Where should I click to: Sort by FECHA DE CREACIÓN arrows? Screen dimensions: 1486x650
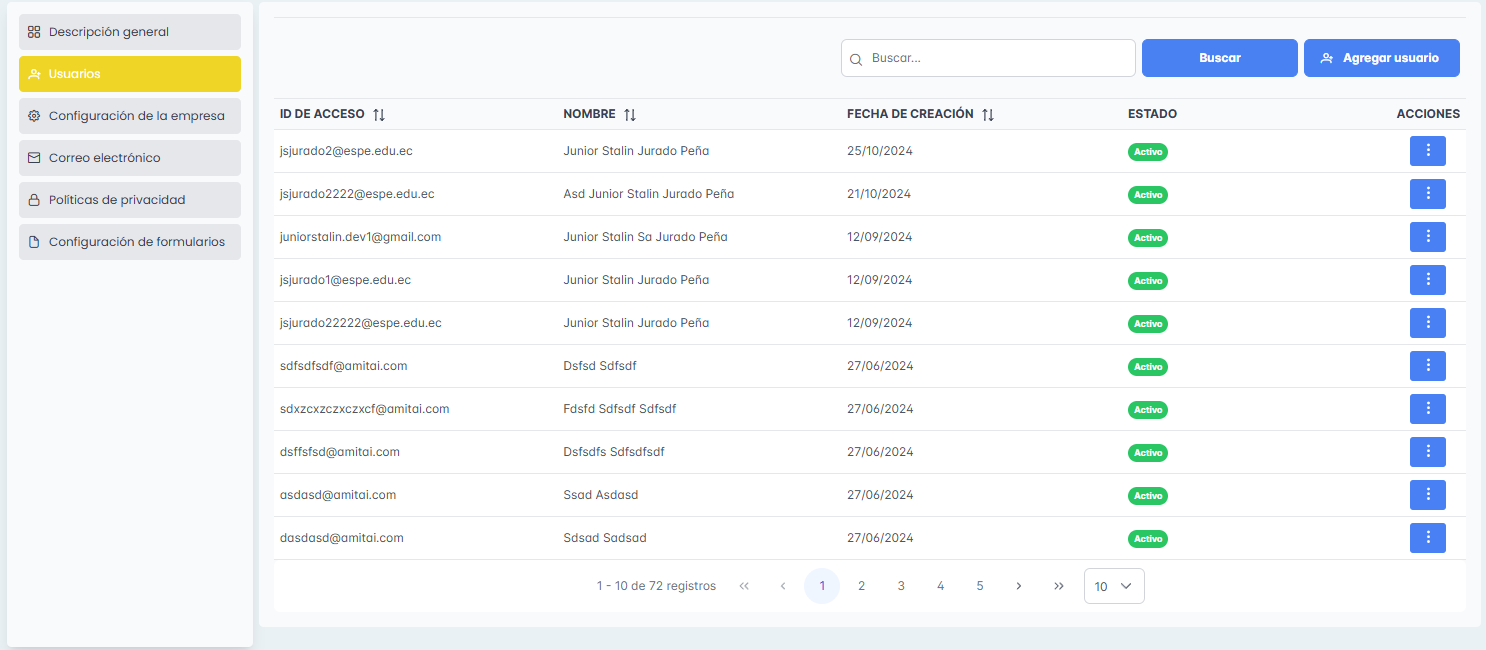(x=988, y=115)
